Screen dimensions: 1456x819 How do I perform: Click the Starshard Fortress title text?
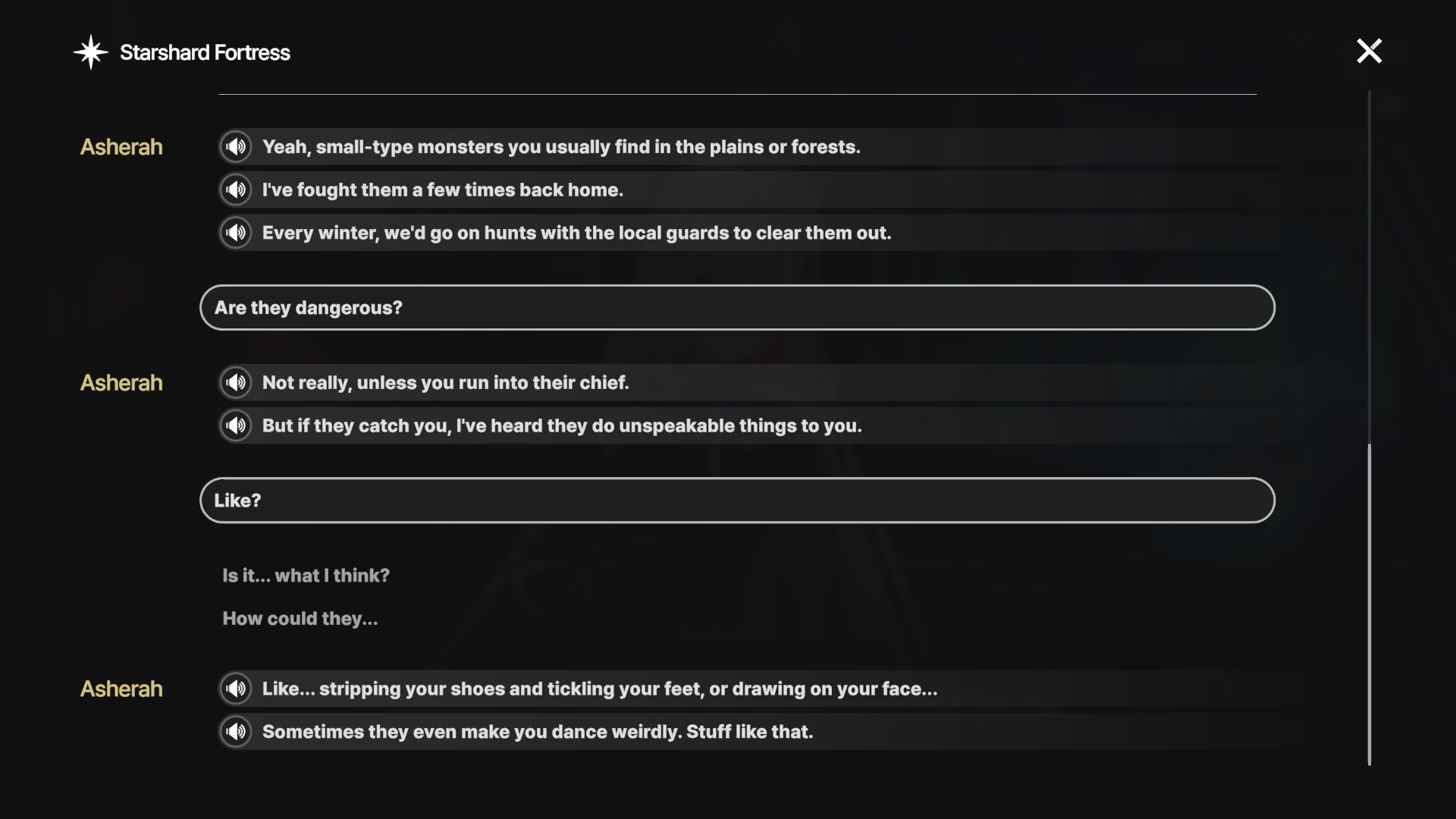click(x=205, y=52)
